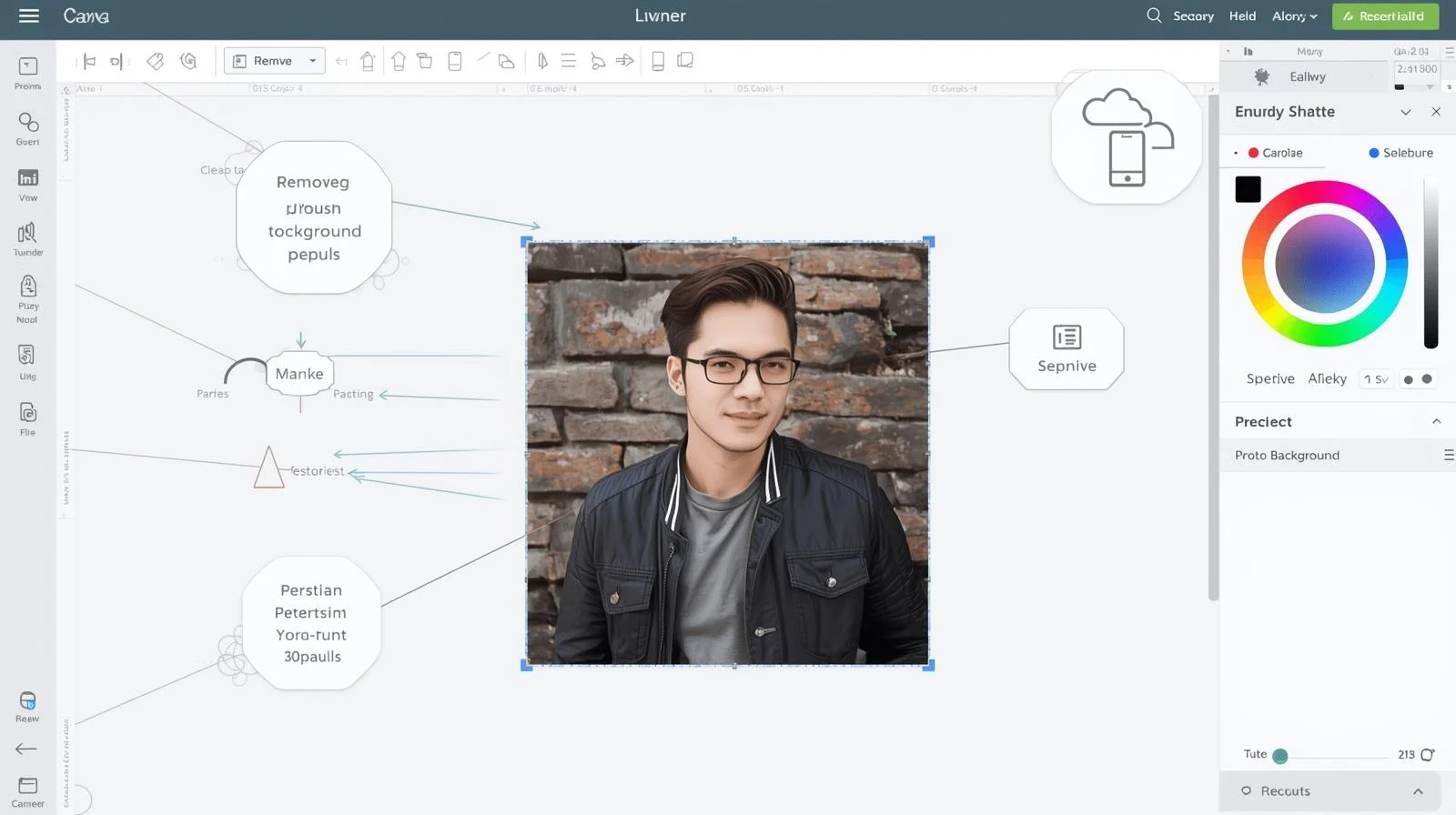Click the search magnifier icon
This screenshot has width=1456, height=815.
[1154, 15]
